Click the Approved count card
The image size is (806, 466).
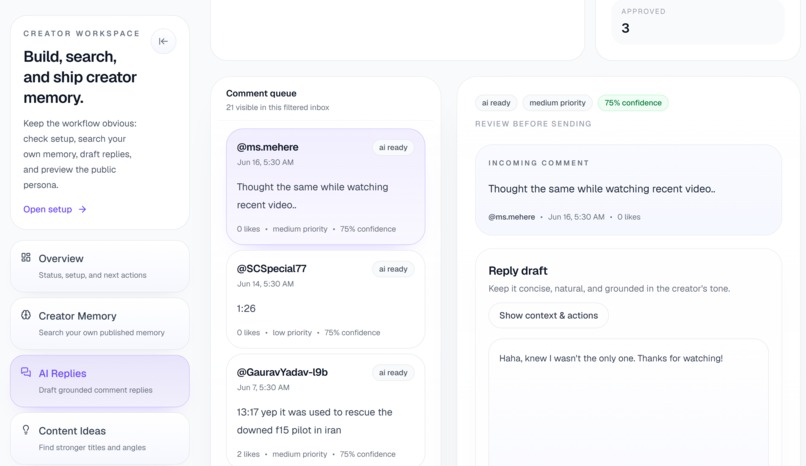tap(698, 22)
